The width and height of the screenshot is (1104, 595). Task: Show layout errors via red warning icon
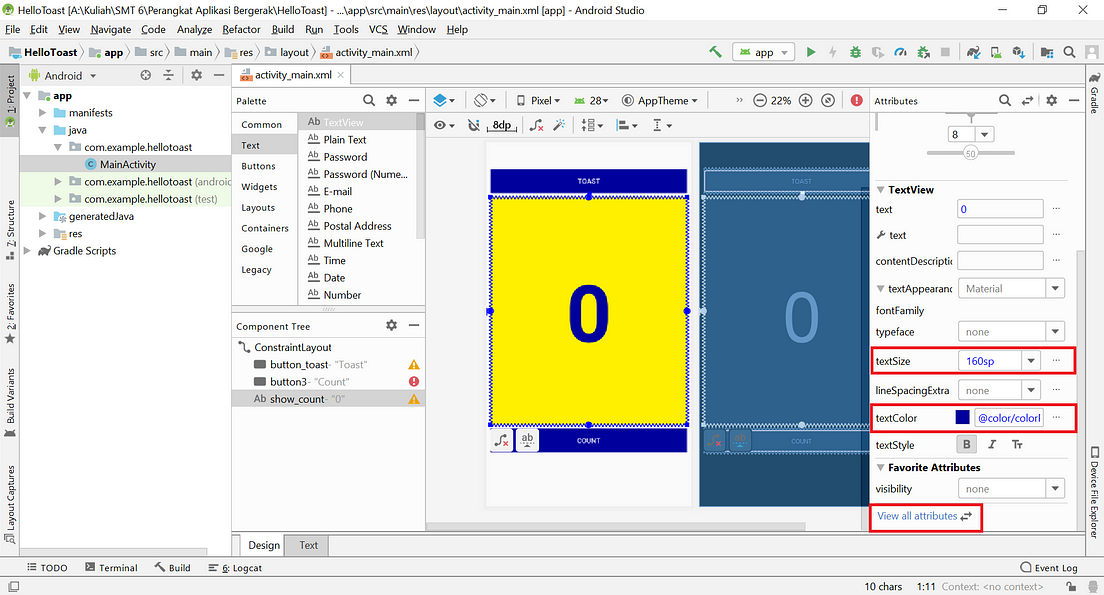(856, 101)
